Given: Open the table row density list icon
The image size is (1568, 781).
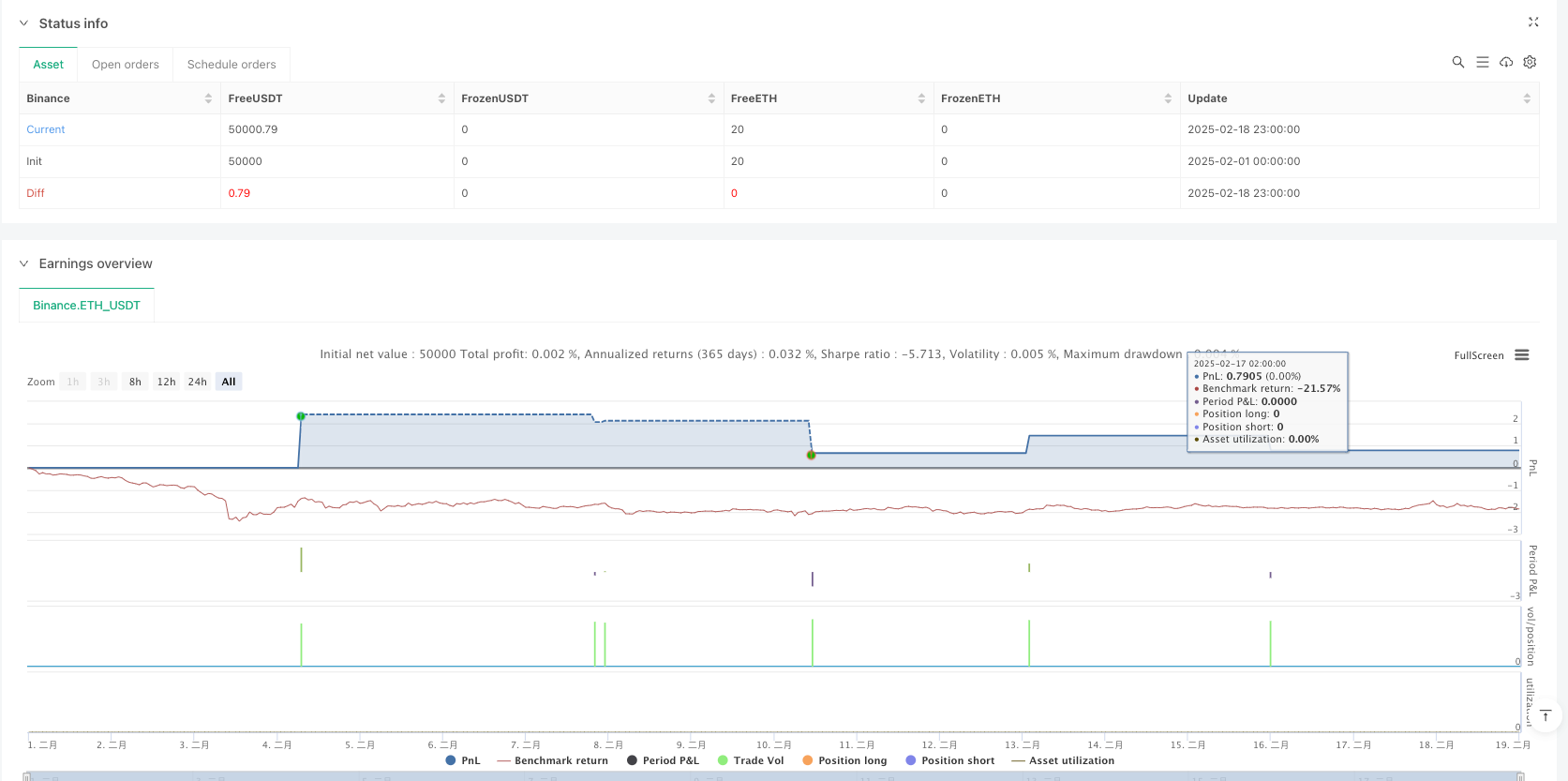Looking at the screenshot, I should 1482,62.
